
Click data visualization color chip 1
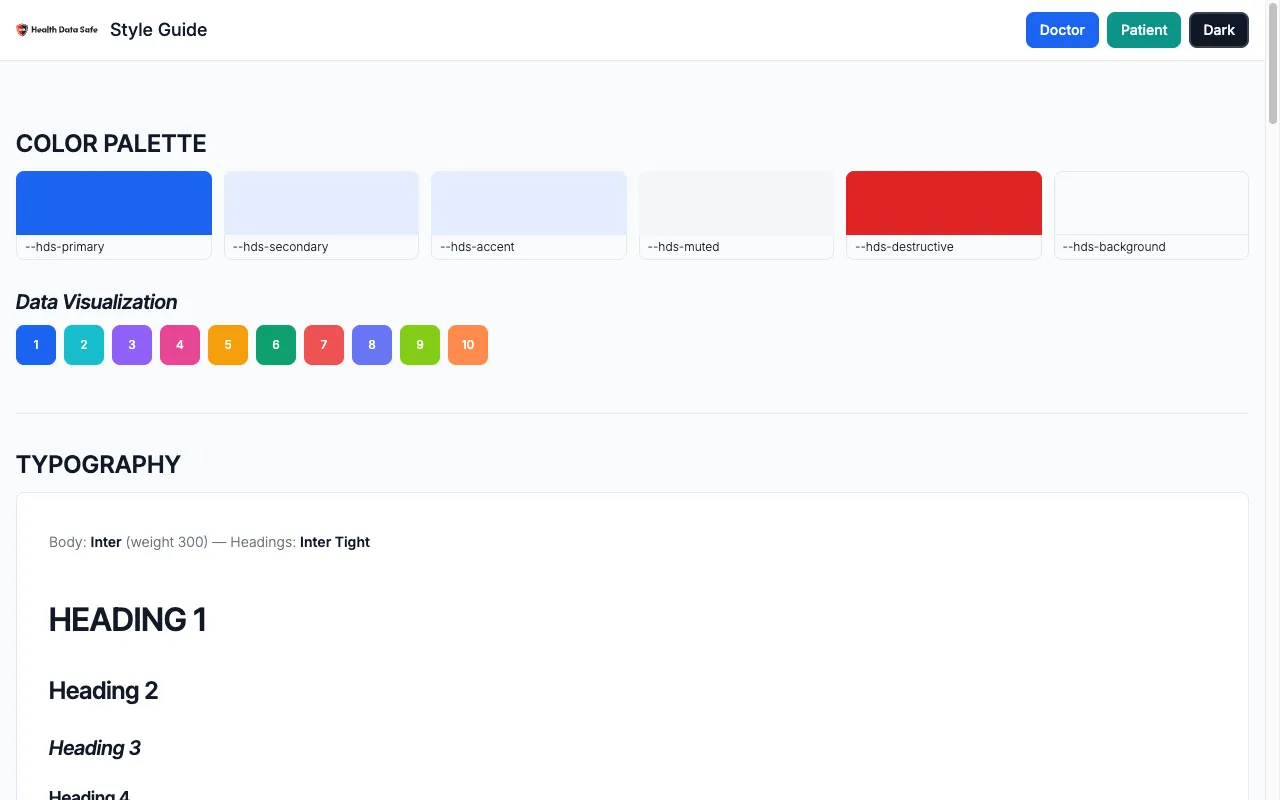pos(36,345)
